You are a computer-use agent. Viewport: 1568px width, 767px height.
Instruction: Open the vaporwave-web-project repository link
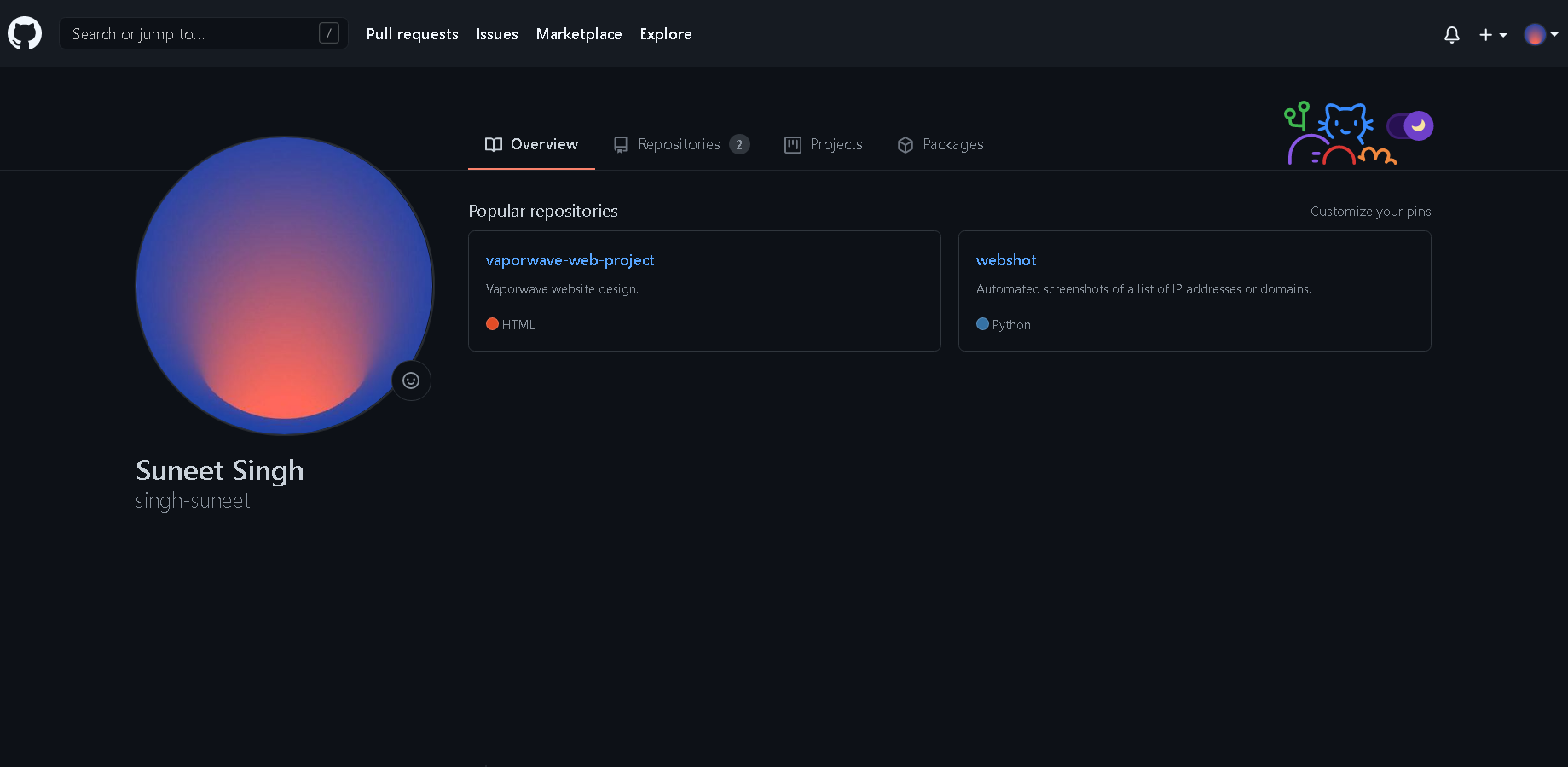tap(570, 260)
